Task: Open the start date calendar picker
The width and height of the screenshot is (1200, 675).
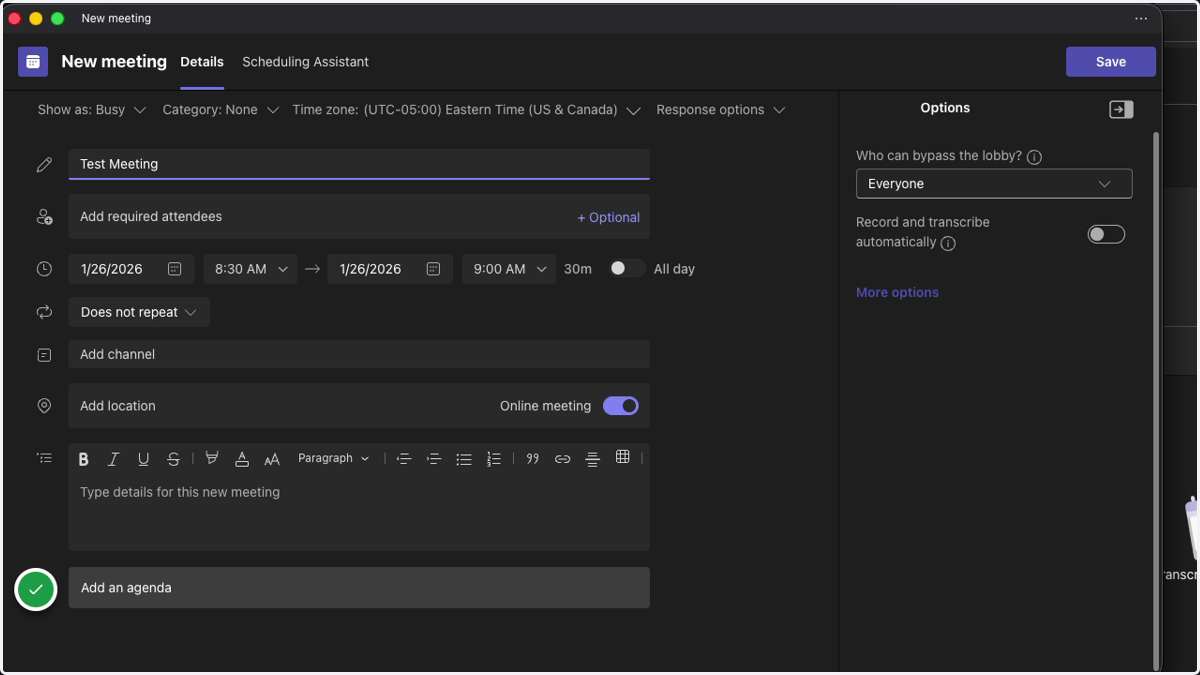Action: [x=175, y=269]
